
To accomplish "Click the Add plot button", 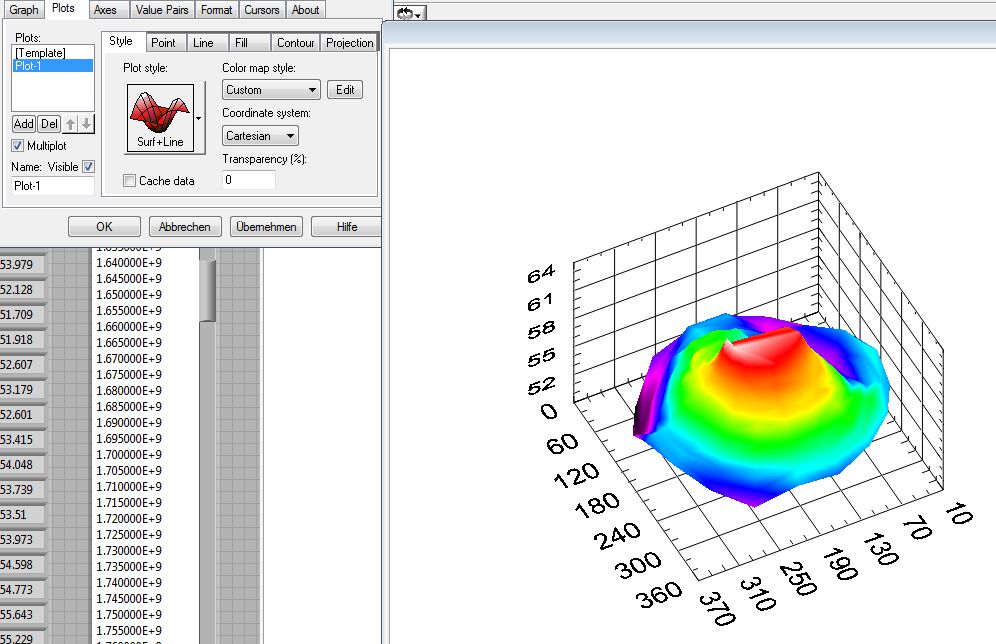I will tap(24, 123).
